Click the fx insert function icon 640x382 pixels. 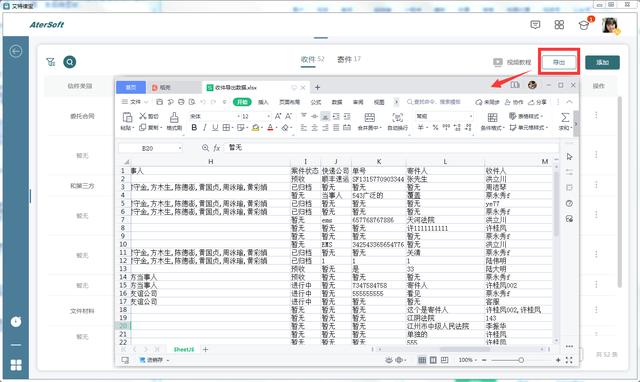(x=217, y=148)
